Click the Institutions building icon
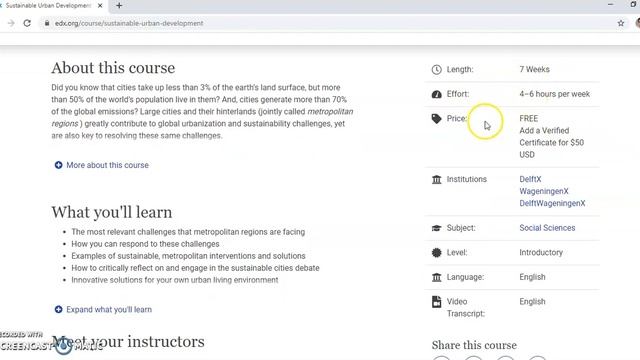Viewport: 640px width, 360px height. (436, 179)
